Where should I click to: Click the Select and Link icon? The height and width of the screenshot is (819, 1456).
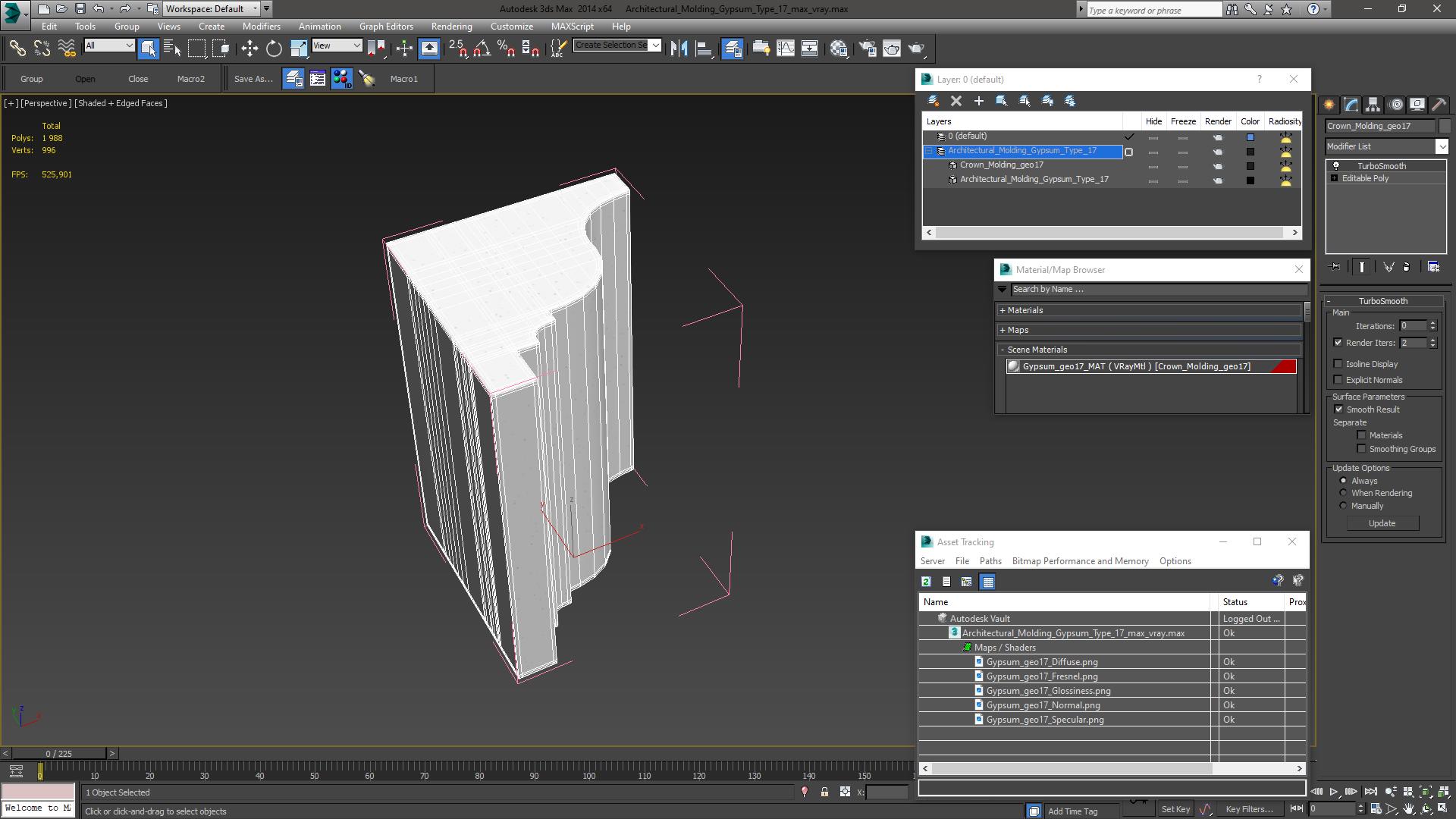pos(17,49)
